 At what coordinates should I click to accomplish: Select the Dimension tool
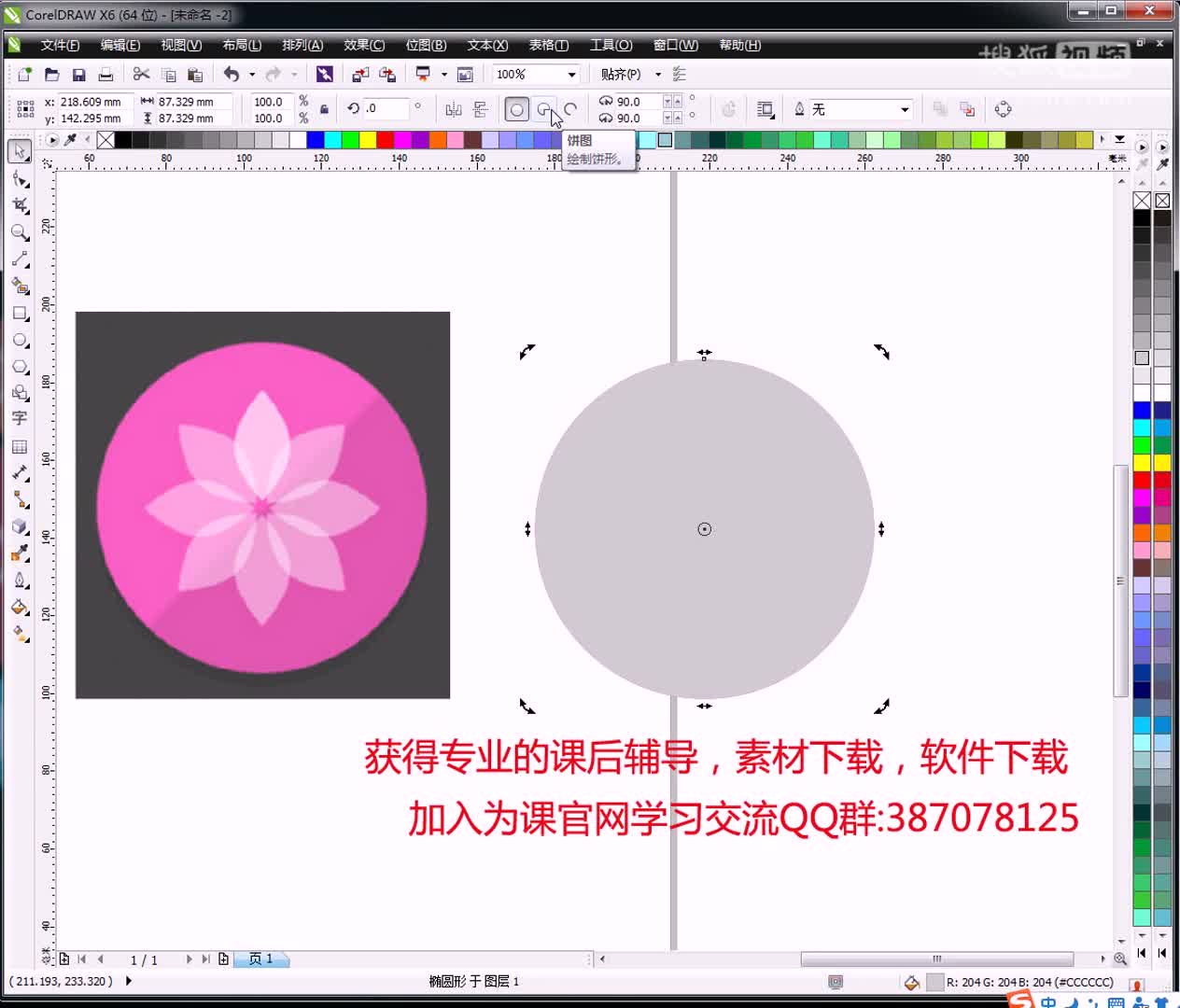(20, 473)
